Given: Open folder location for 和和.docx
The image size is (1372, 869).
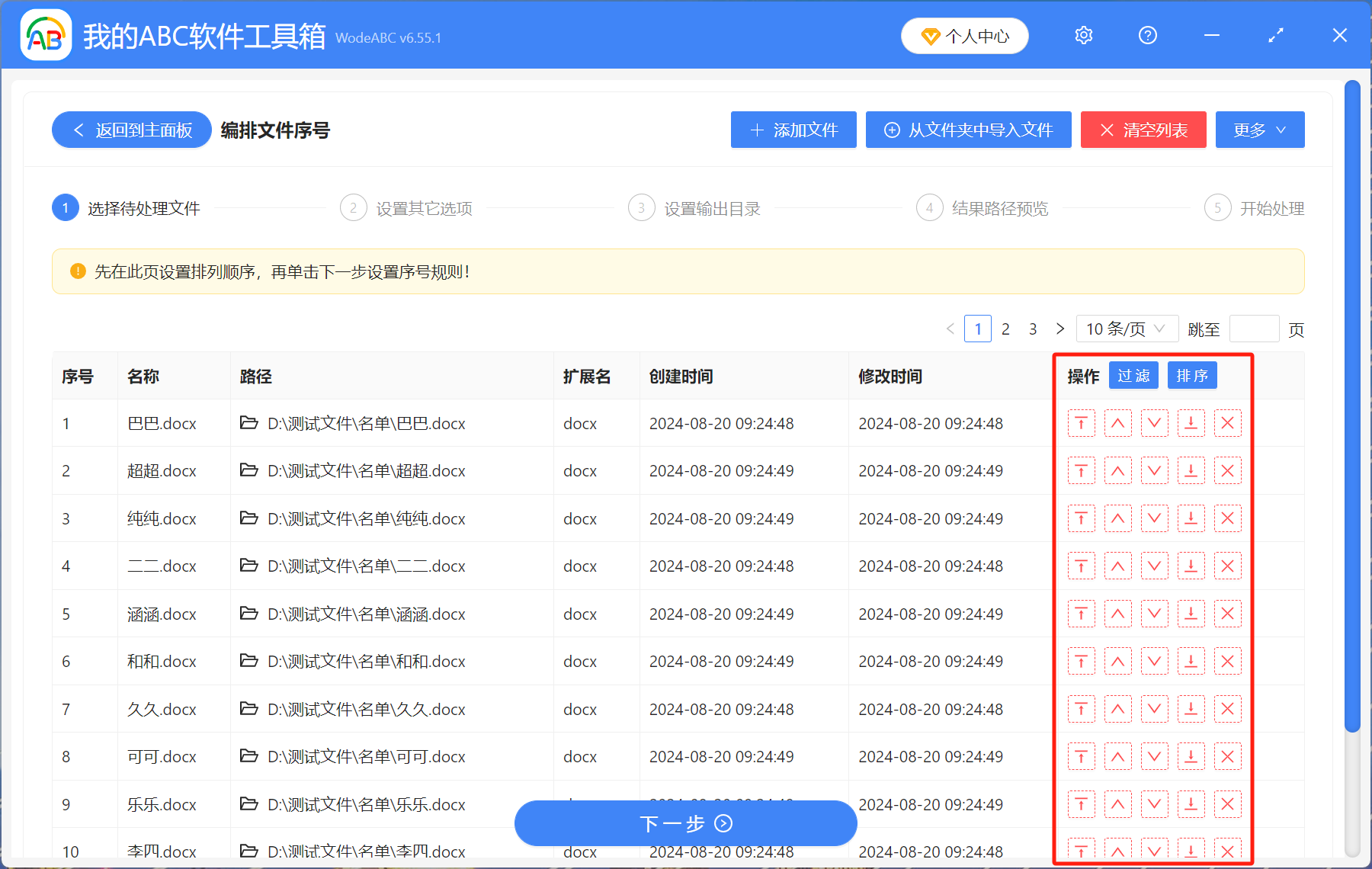Looking at the screenshot, I should [248, 661].
